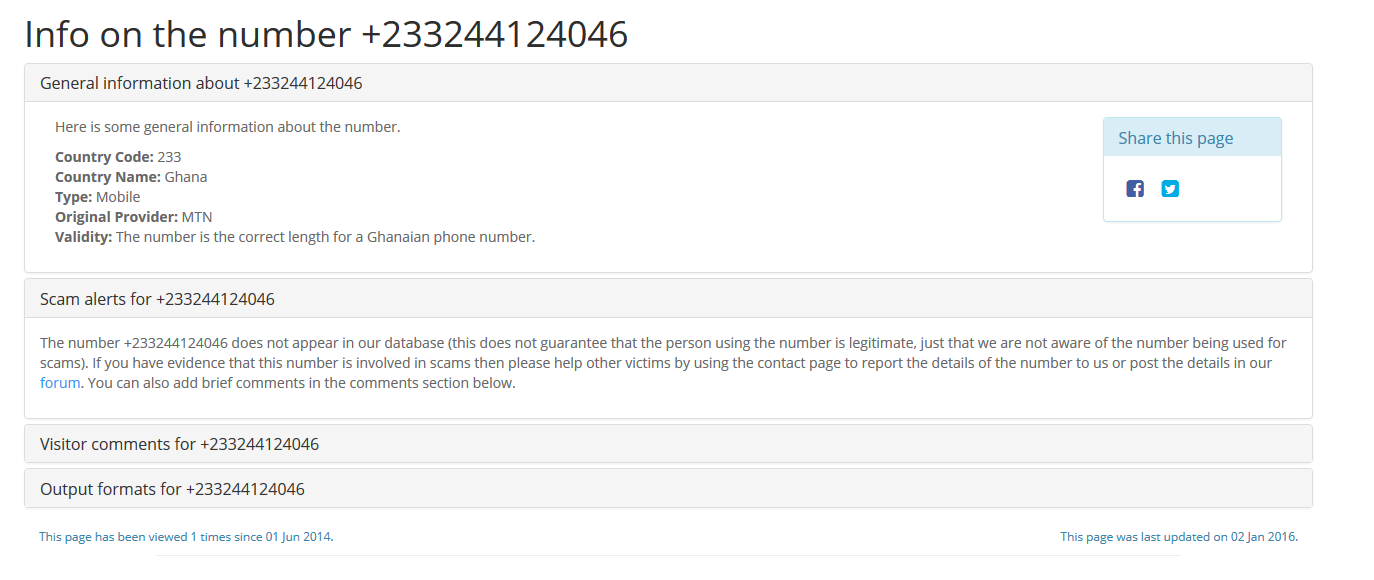The width and height of the screenshot is (1374, 580).
Task: Share this page on Facebook
Action: coord(1135,189)
